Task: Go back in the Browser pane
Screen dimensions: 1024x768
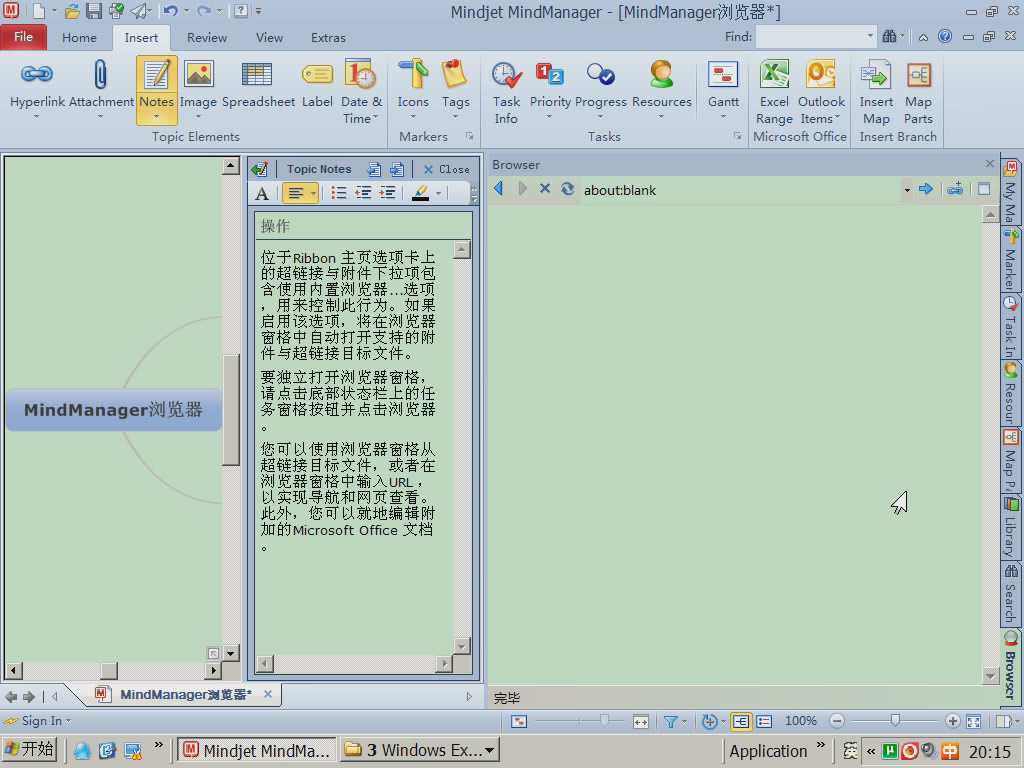Action: [499, 189]
